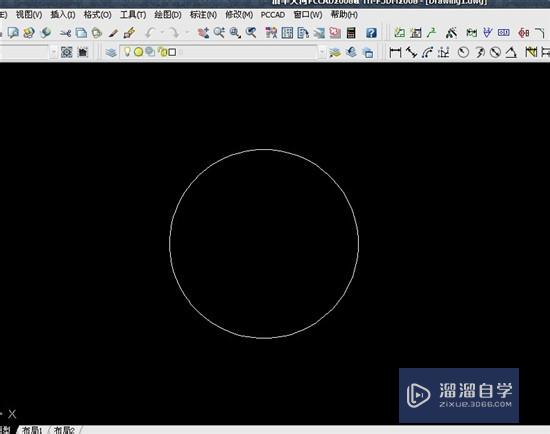Click the Paste clipboard icon

(x=96, y=33)
